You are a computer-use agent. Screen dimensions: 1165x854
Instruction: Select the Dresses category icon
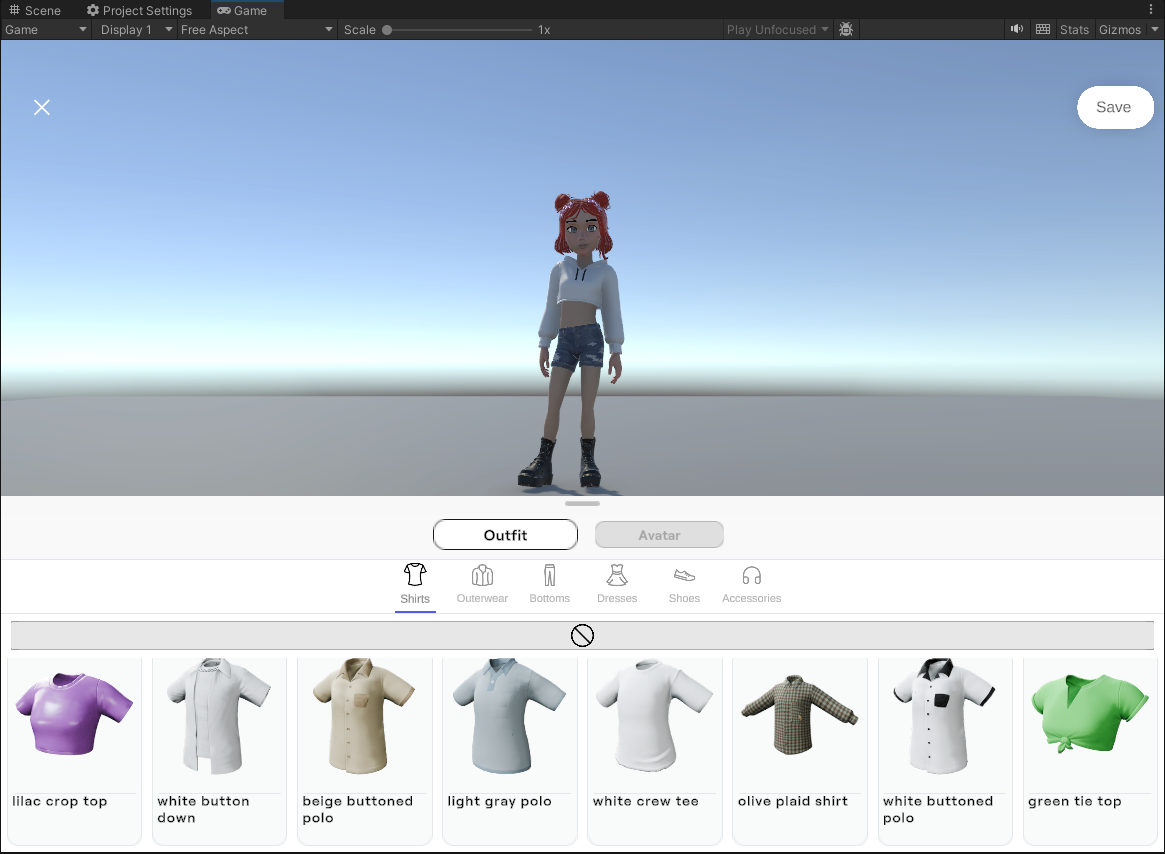click(x=616, y=578)
